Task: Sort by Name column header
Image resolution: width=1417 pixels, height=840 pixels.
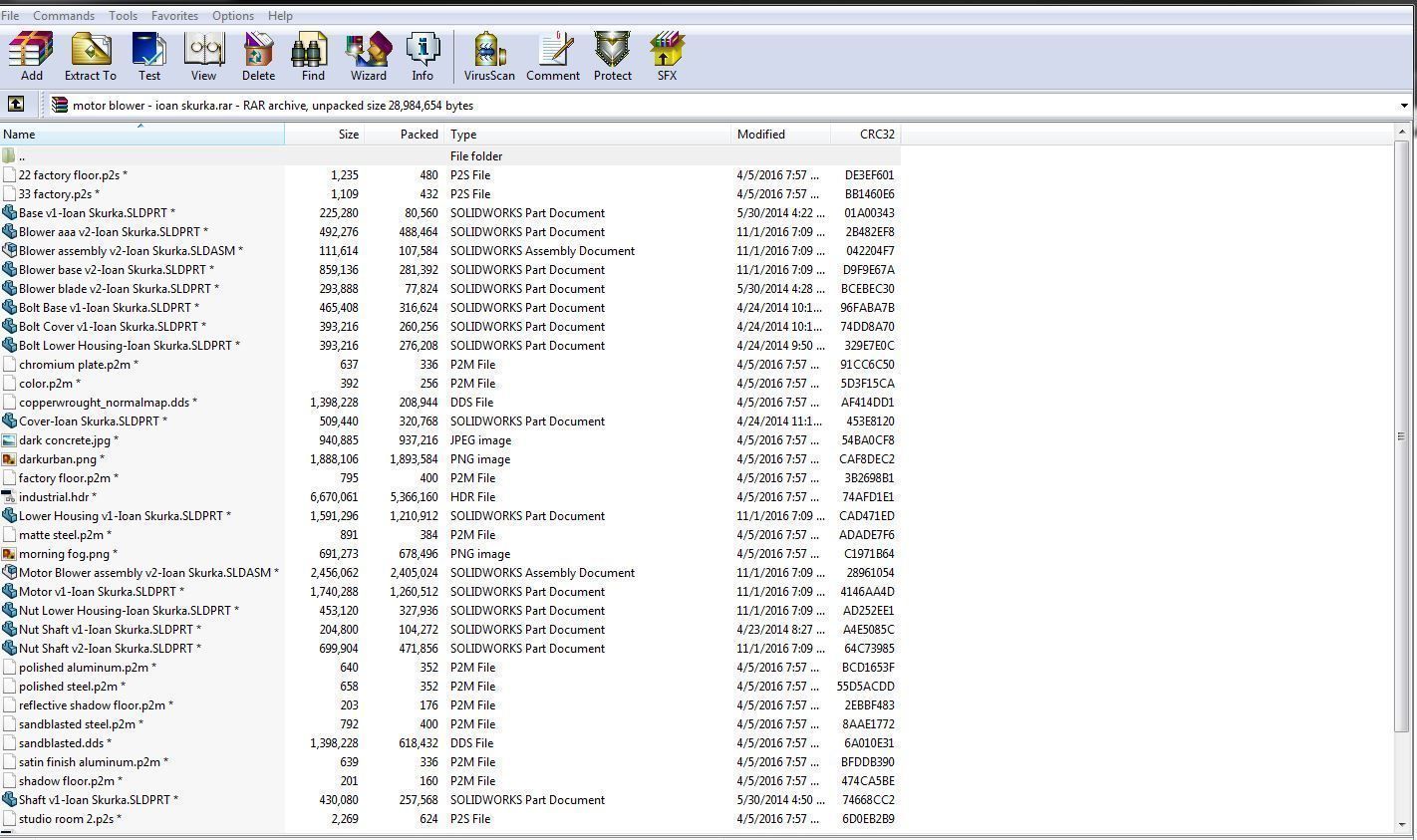Action: coord(142,134)
